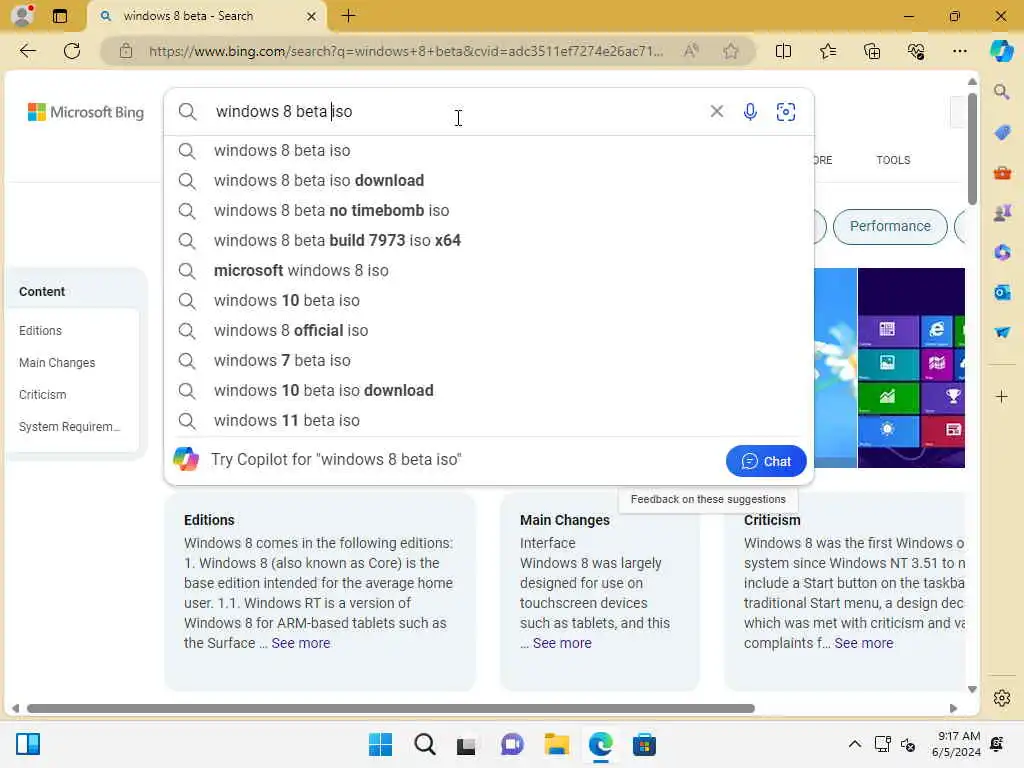1024x768 pixels.
Task: Open site information lock icon
Action: pos(126,51)
